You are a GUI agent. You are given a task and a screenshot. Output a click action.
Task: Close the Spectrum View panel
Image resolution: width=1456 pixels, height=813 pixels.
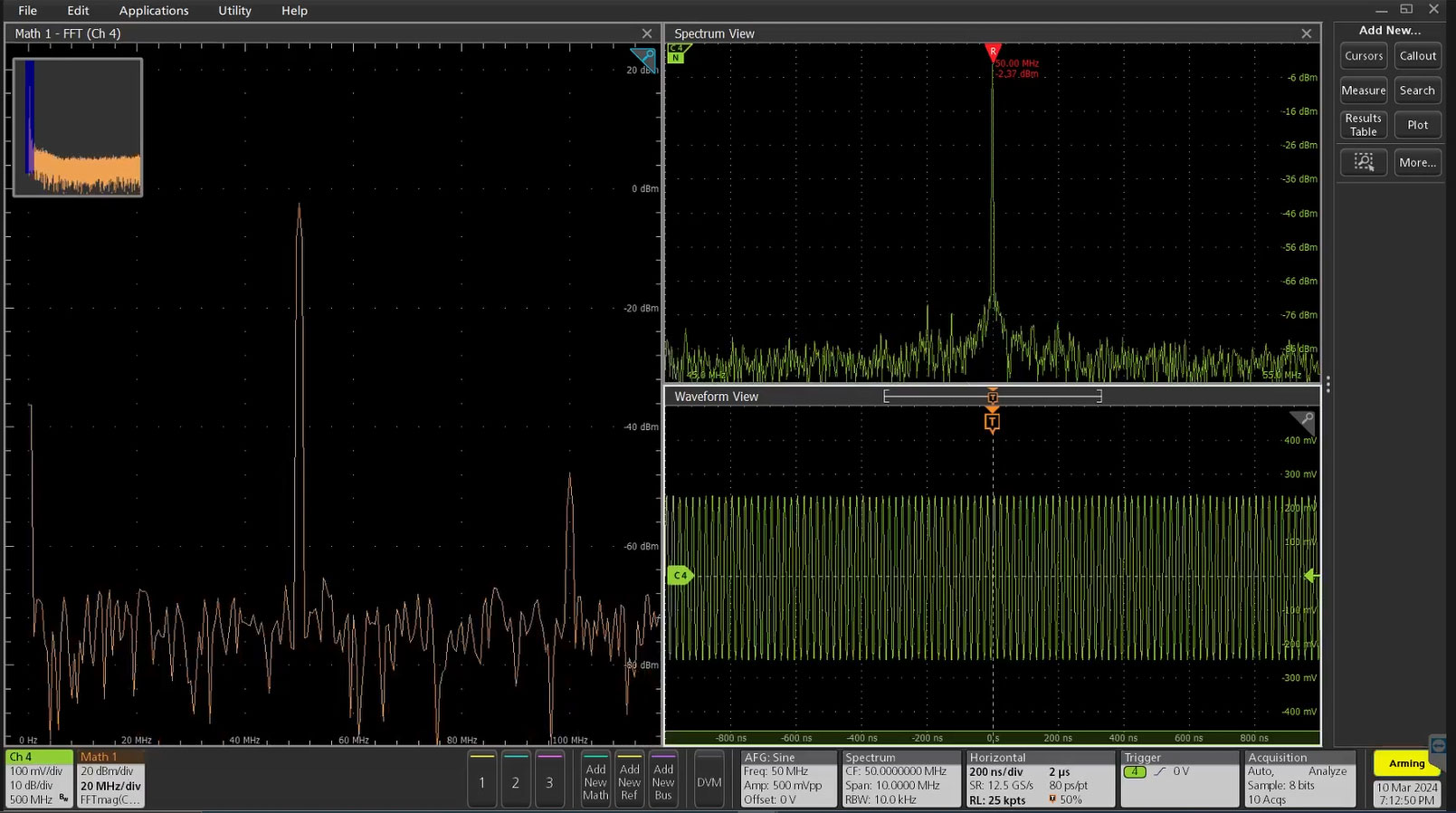point(1306,33)
